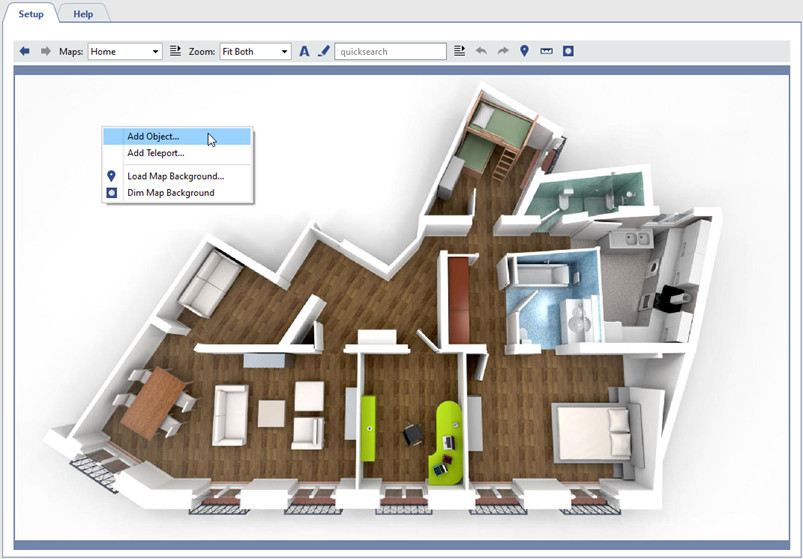Click into the quicksearch input field
The height and width of the screenshot is (559, 803).
point(390,51)
